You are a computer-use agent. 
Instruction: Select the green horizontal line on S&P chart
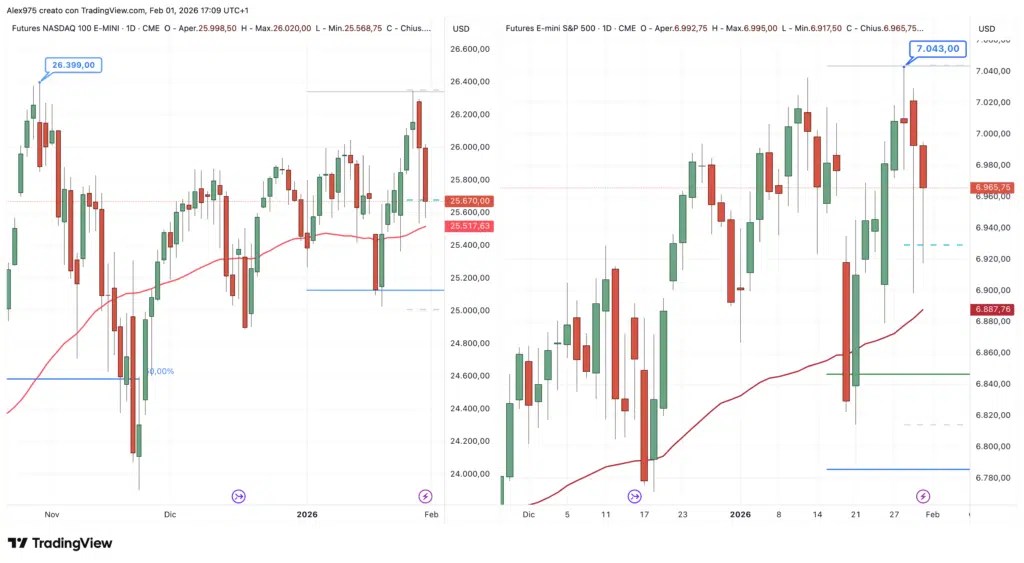(x=898, y=374)
